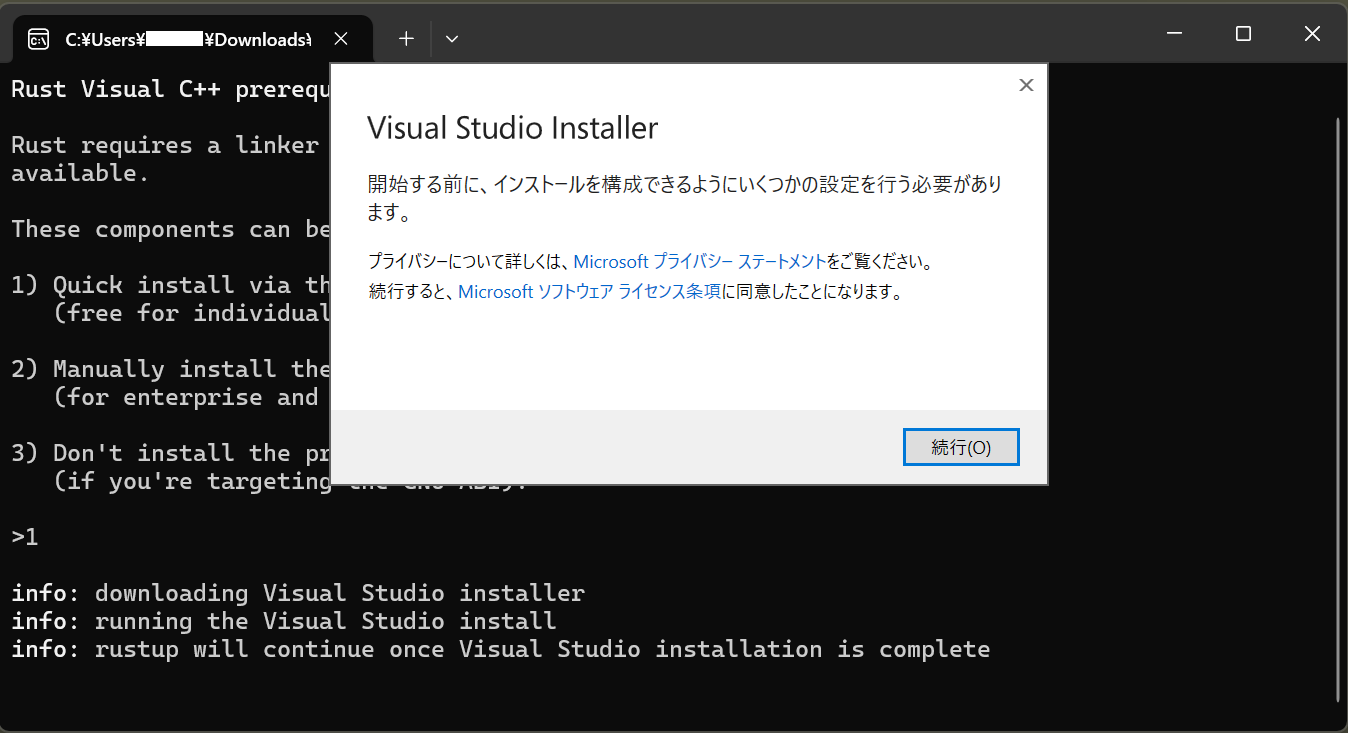Close the terminal window
This screenshot has width=1348, height=733.
[1312, 34]
